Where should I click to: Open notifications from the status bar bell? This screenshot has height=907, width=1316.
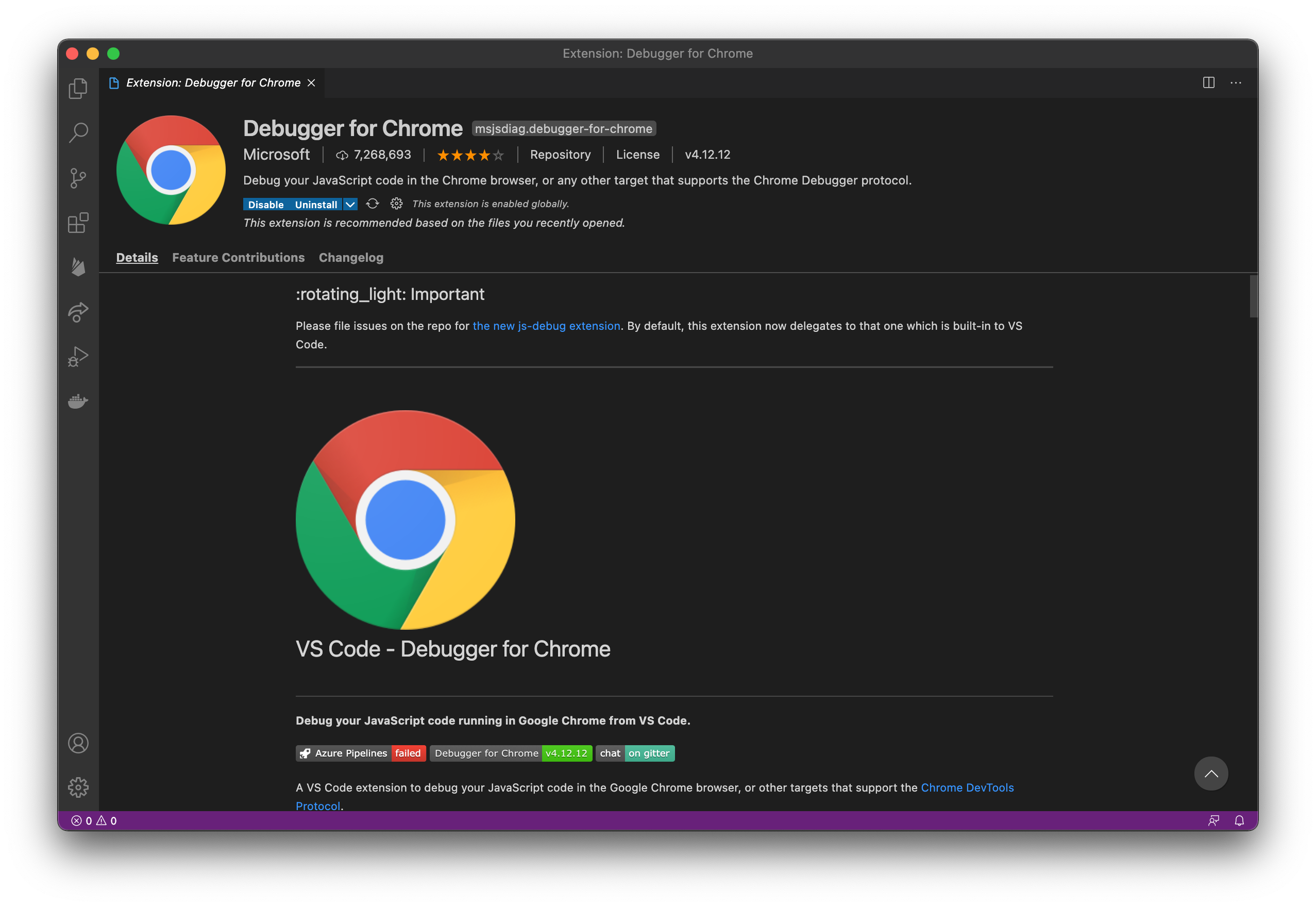[1239, 820]
